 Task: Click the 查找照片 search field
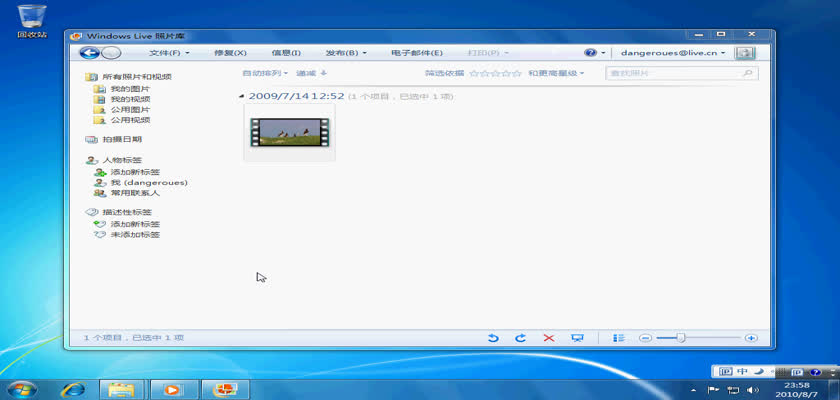point(673,73)
